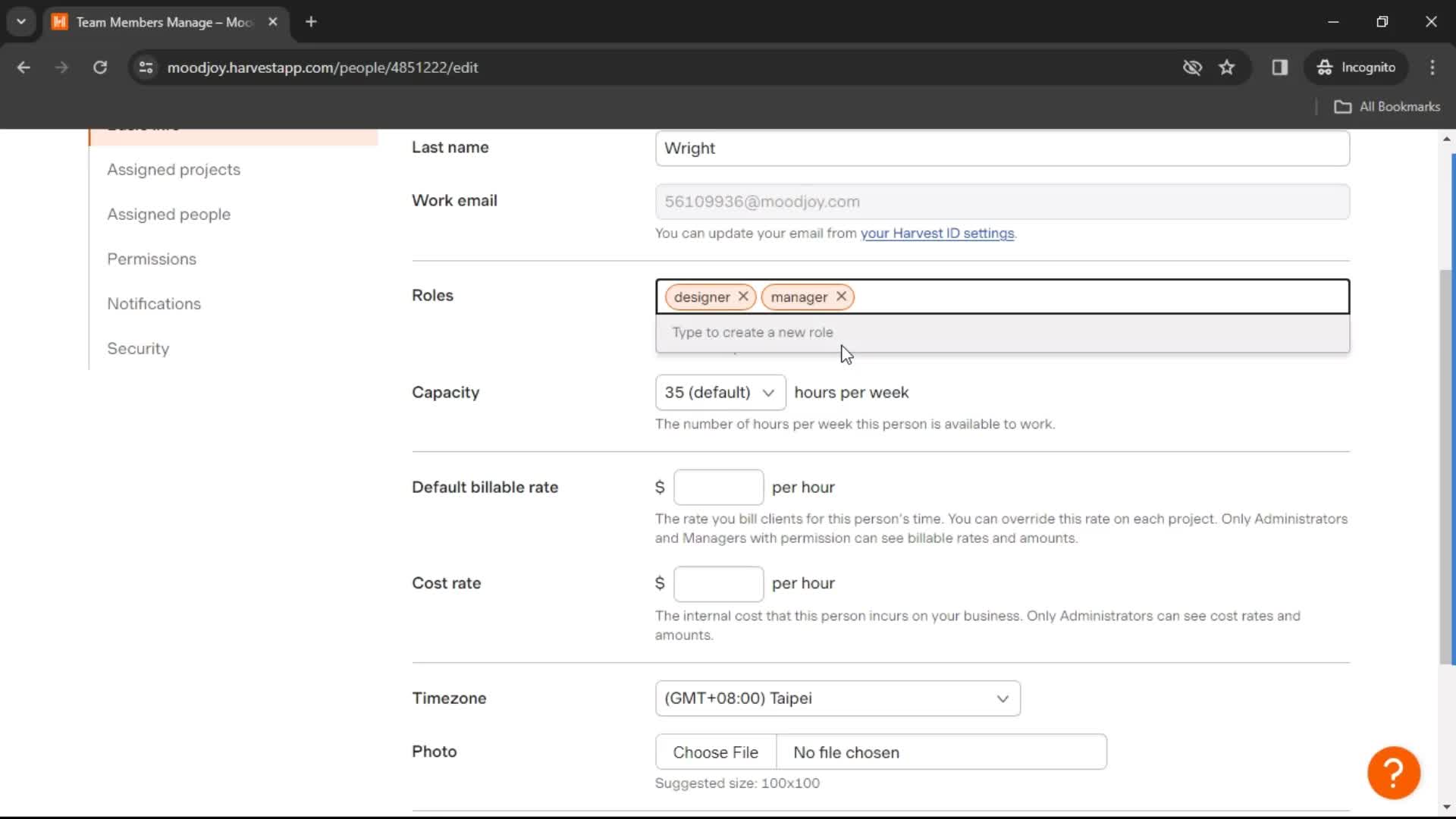This screenshot has height=819, width=1456.
Task: Open the Chrome three-dot menu
Action: pyautogui.click(x=1432, y=67)
